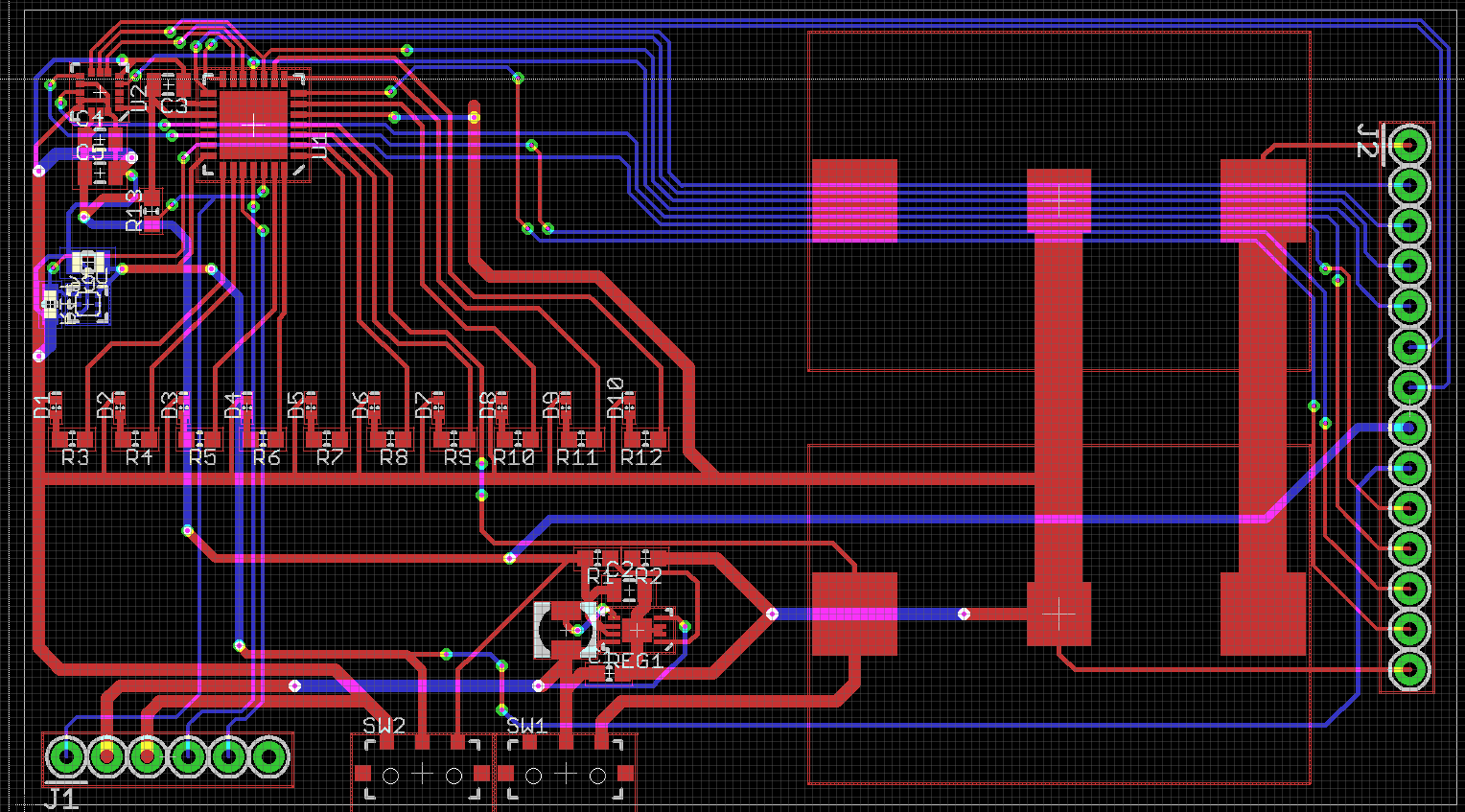This screenshot has height=812, width=1465.
Task: Click the R3 resistor label
Action: pos(75,457)
